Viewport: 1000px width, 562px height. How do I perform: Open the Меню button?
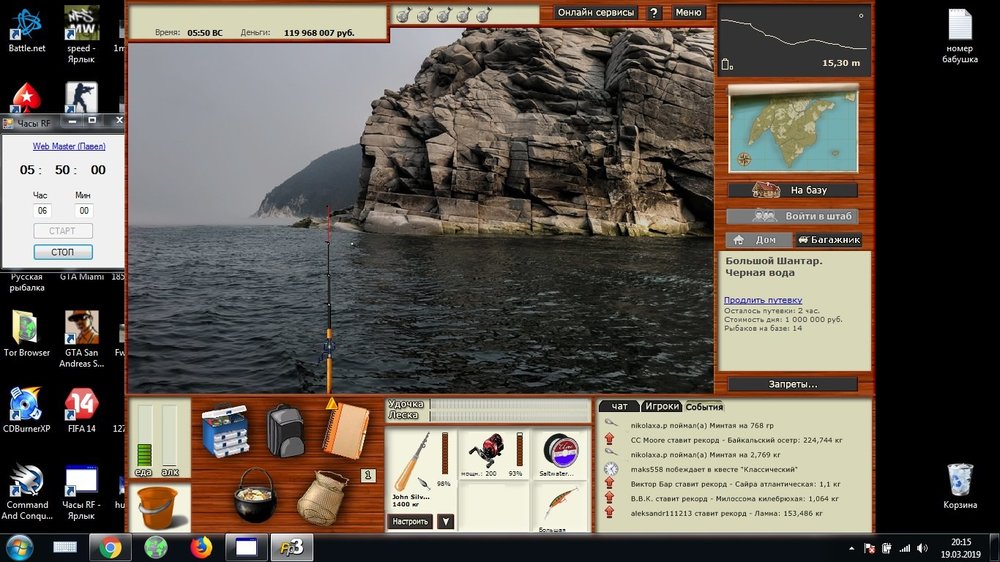pos(688,13)
